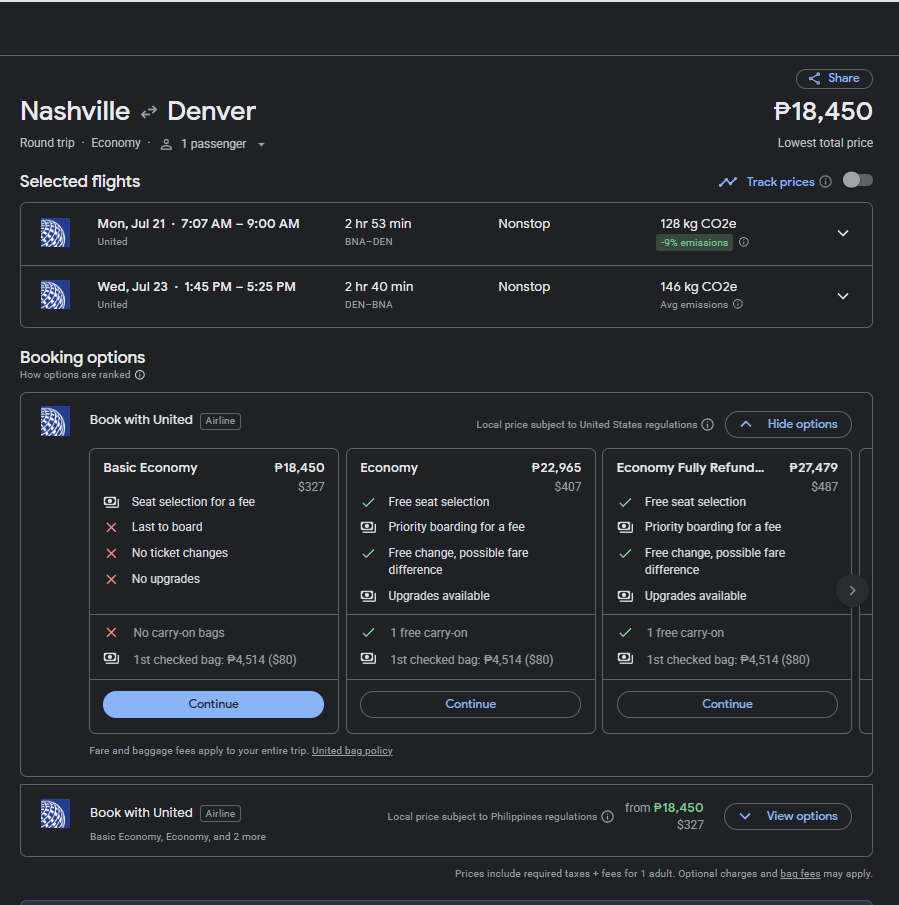Click fee icon beside Economy Priority boarding
899x905 pixels.
click(x=368, y=527)
